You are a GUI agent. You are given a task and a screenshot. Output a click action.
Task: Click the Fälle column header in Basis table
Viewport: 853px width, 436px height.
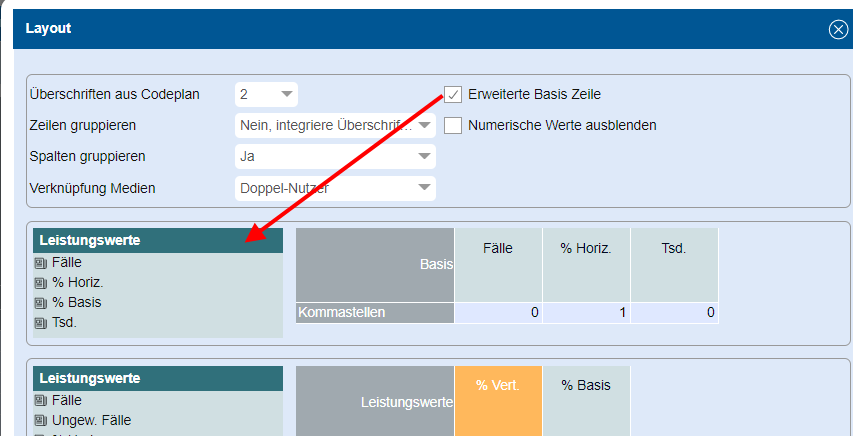[498, 249]
